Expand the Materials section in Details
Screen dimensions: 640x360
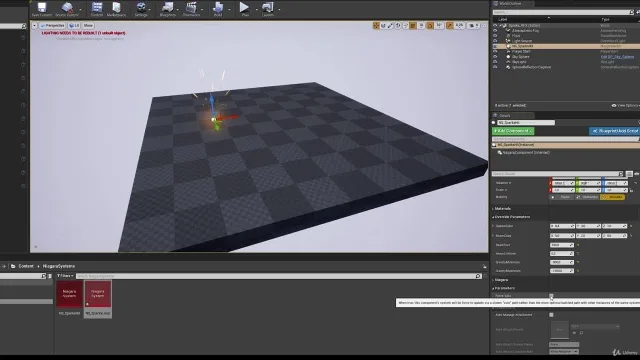click(502, 209)
